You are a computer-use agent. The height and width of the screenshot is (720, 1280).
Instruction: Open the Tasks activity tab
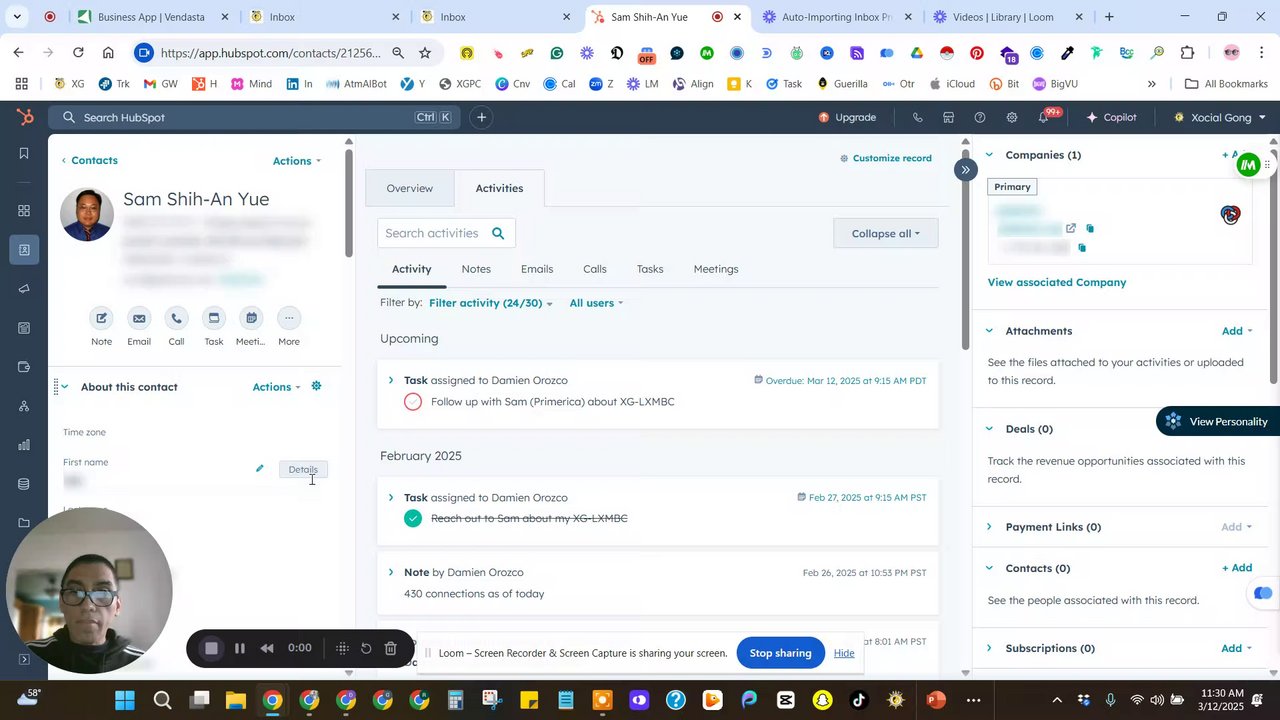click(x=650, y=269)
